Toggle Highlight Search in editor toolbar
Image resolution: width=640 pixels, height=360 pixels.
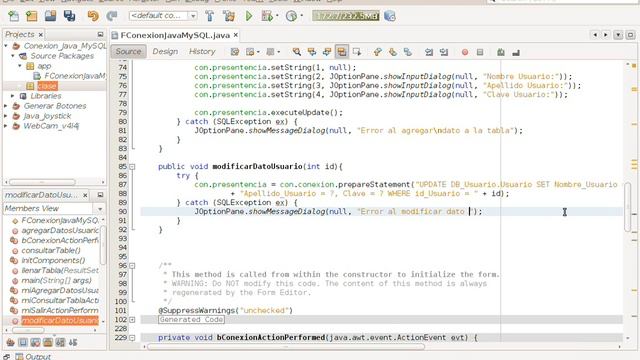[x=342, y=52]
